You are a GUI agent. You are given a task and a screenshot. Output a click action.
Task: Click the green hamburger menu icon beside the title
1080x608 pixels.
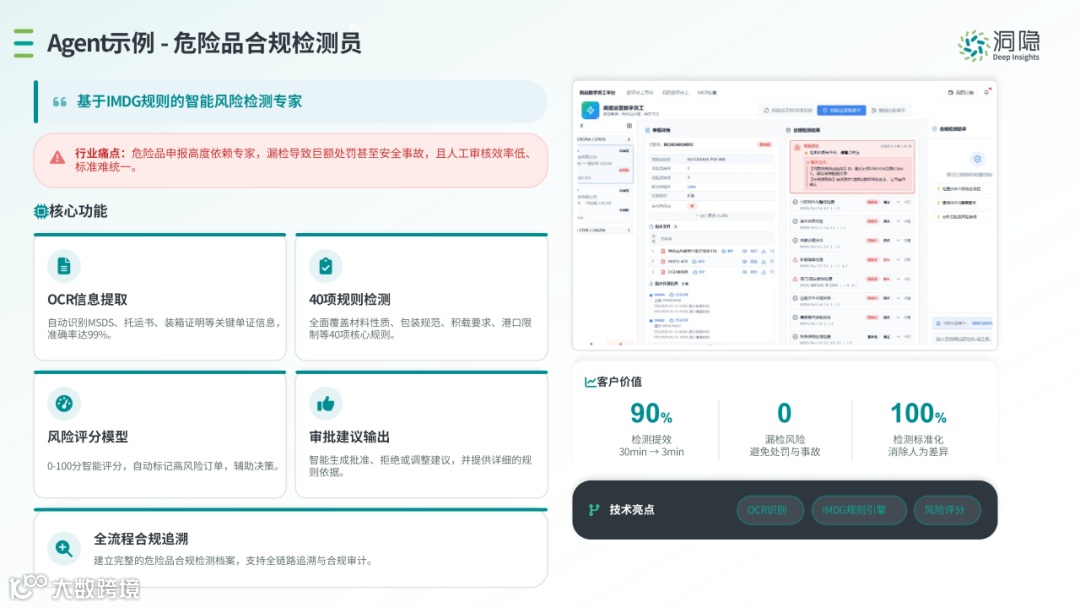coord(23,43)
